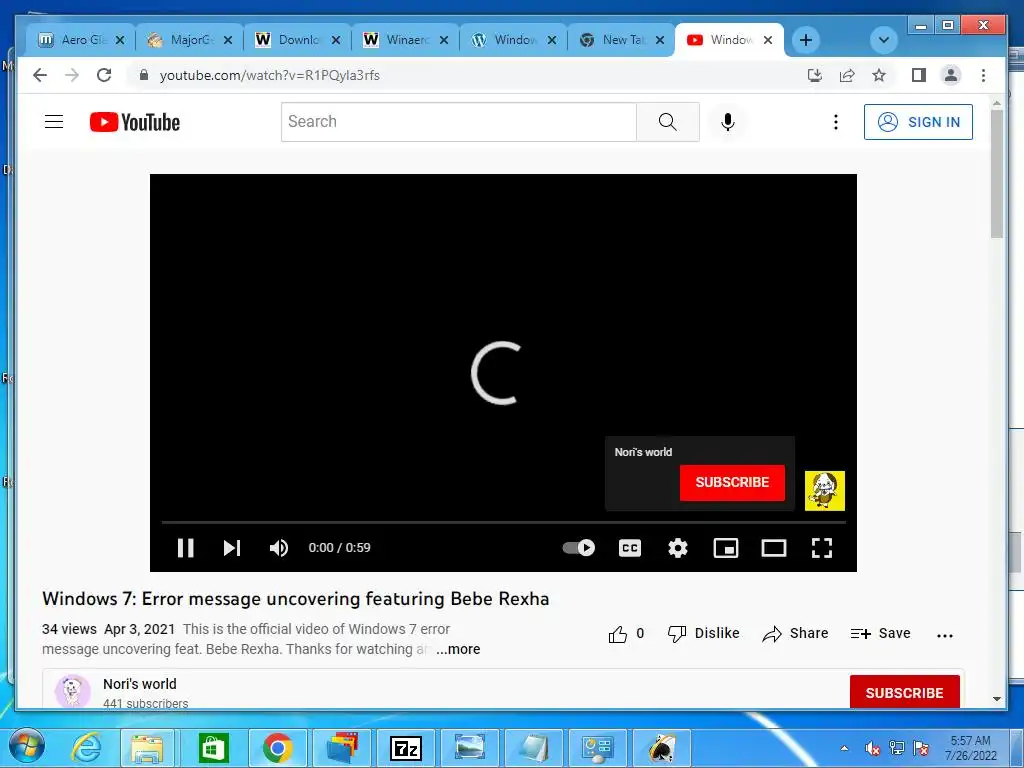Open a new tab plus button
1024x768 pixels.
(806, 40)
